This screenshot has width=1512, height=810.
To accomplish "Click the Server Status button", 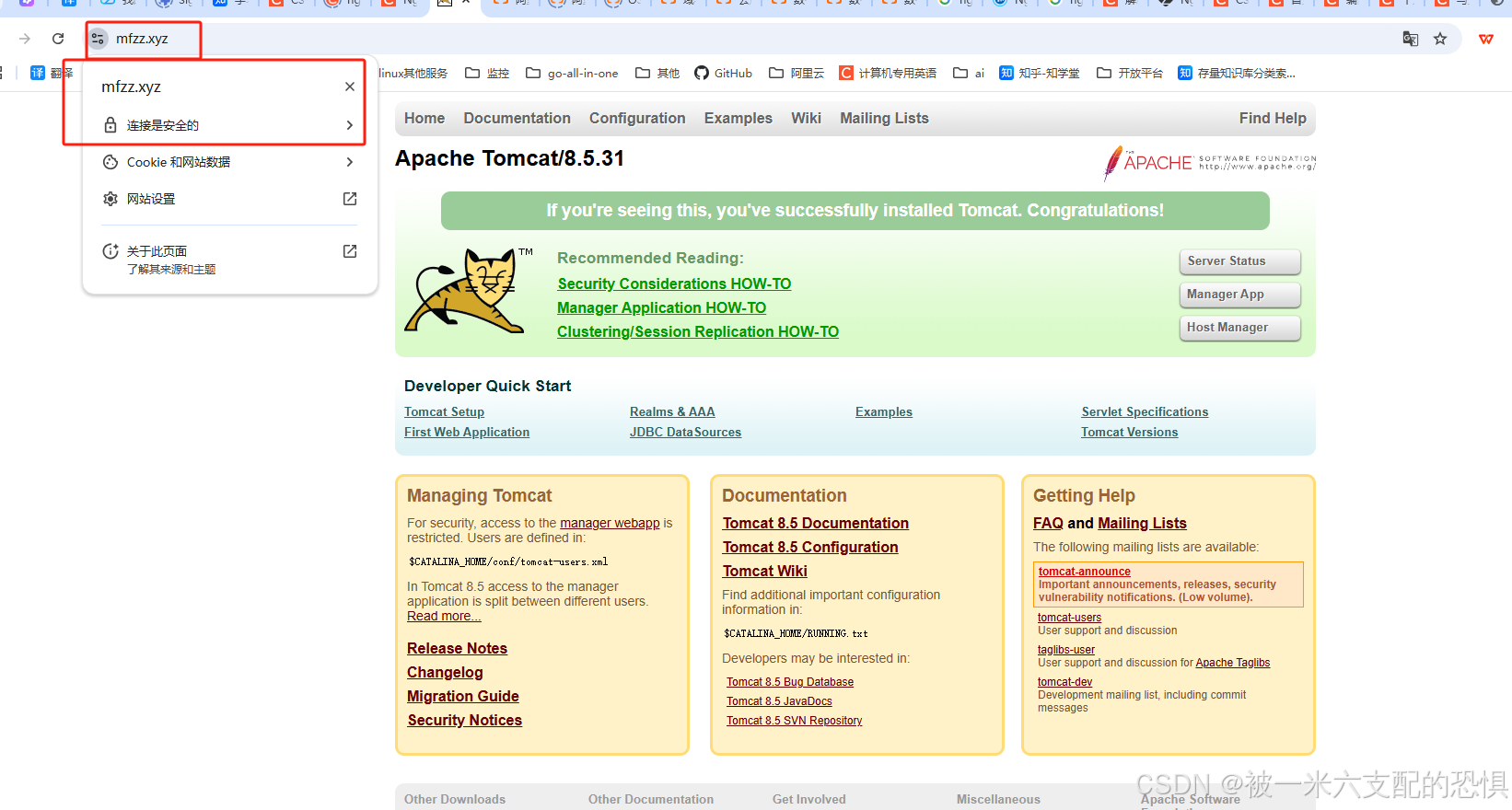I will click(1240, 261).
